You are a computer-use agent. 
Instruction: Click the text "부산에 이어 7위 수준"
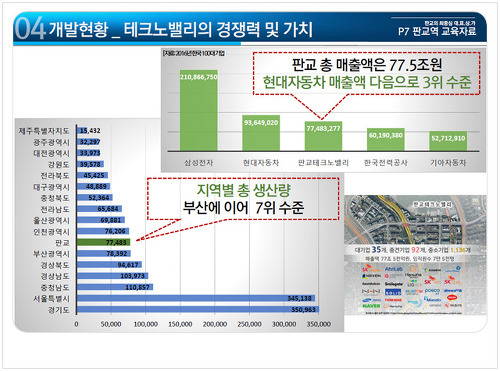pyautogui.click(x=243, y=208)
